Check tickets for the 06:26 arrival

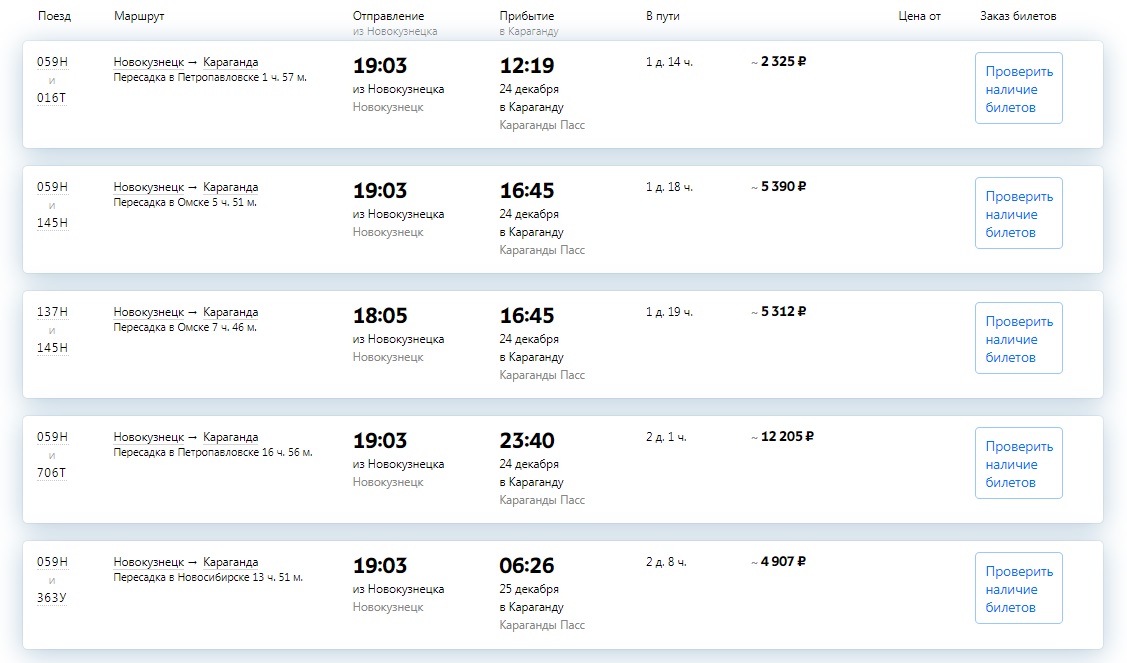[x=1018, y=589]
